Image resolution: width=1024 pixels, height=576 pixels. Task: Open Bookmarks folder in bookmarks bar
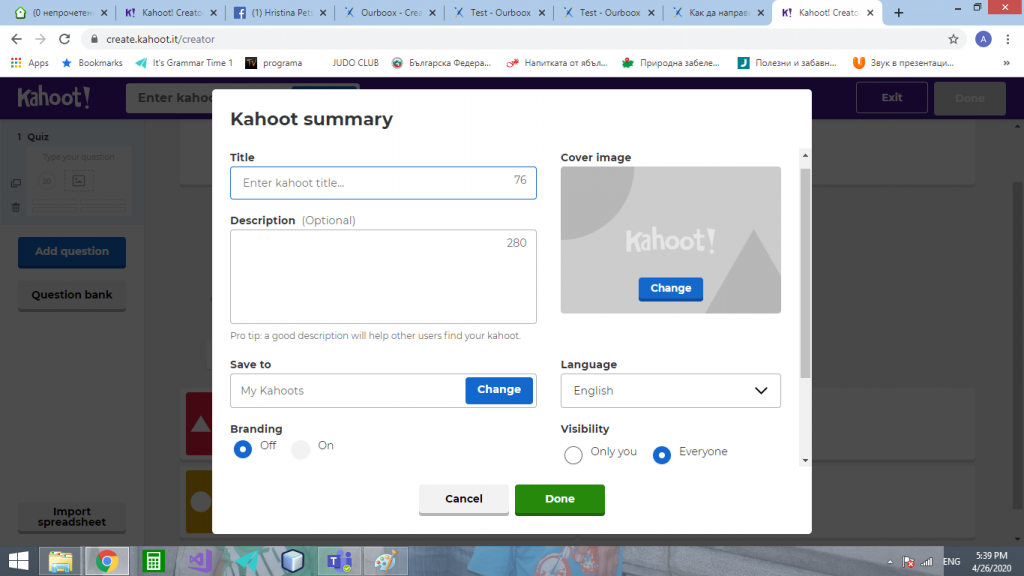(91, 63)
